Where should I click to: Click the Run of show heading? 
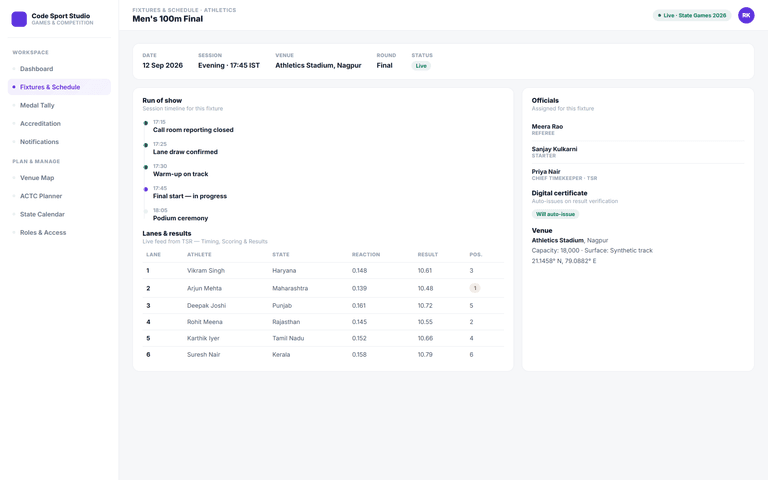click(162, 100)
